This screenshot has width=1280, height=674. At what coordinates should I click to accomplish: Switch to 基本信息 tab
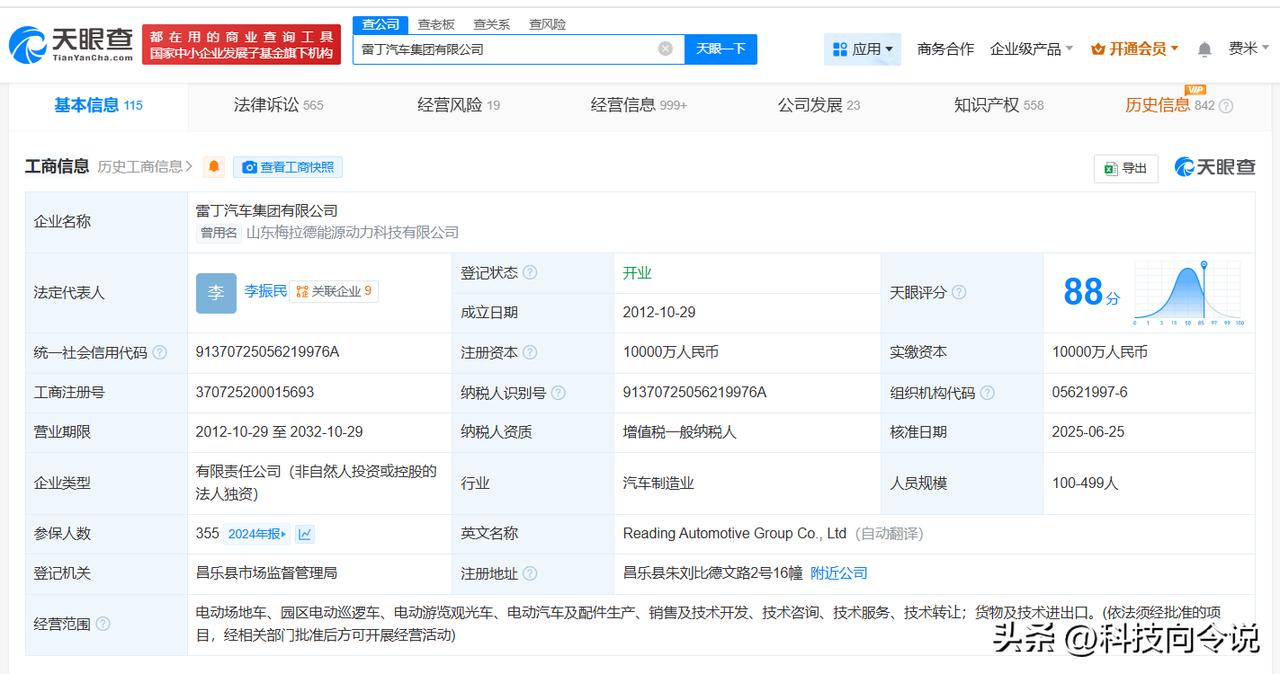(98, 105)
